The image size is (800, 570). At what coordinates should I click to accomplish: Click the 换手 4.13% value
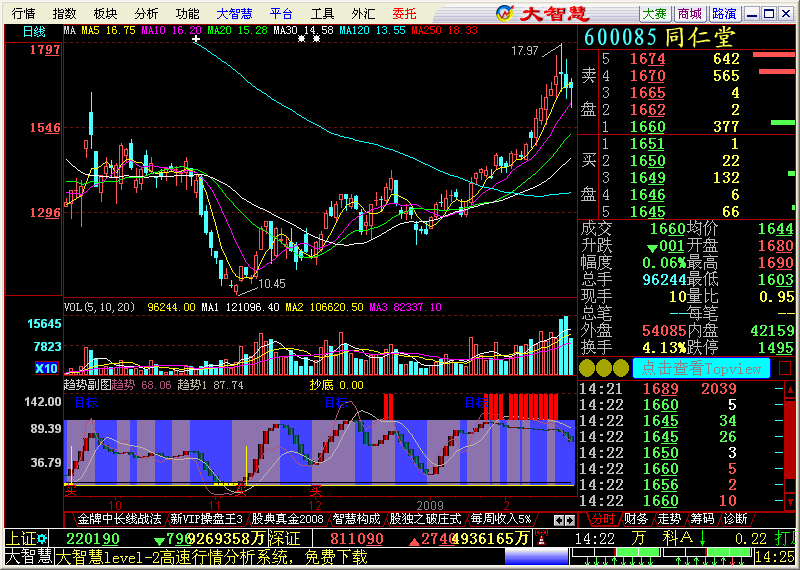664,348
